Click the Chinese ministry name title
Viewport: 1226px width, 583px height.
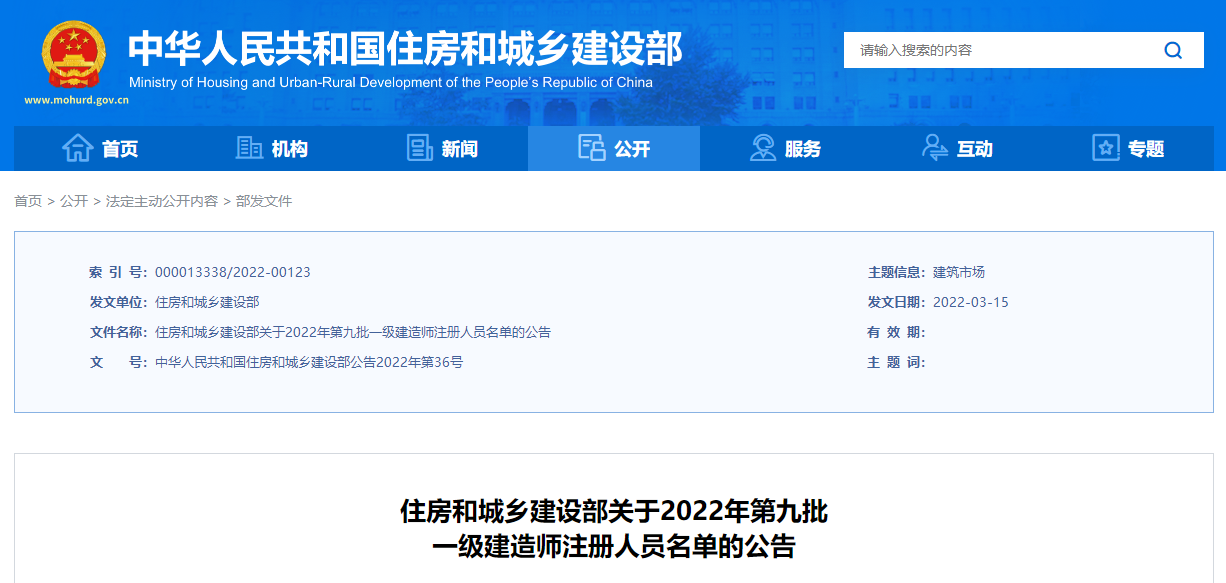tap(405, 48)
